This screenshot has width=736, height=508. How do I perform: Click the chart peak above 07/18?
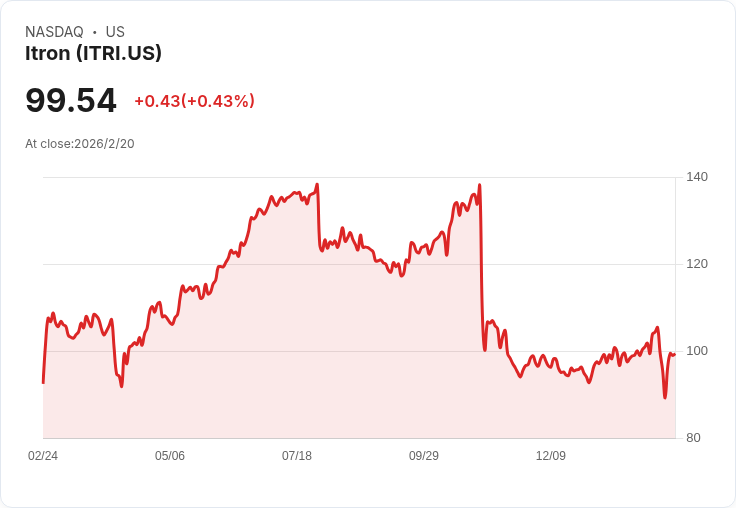click(x=317, y=185)
